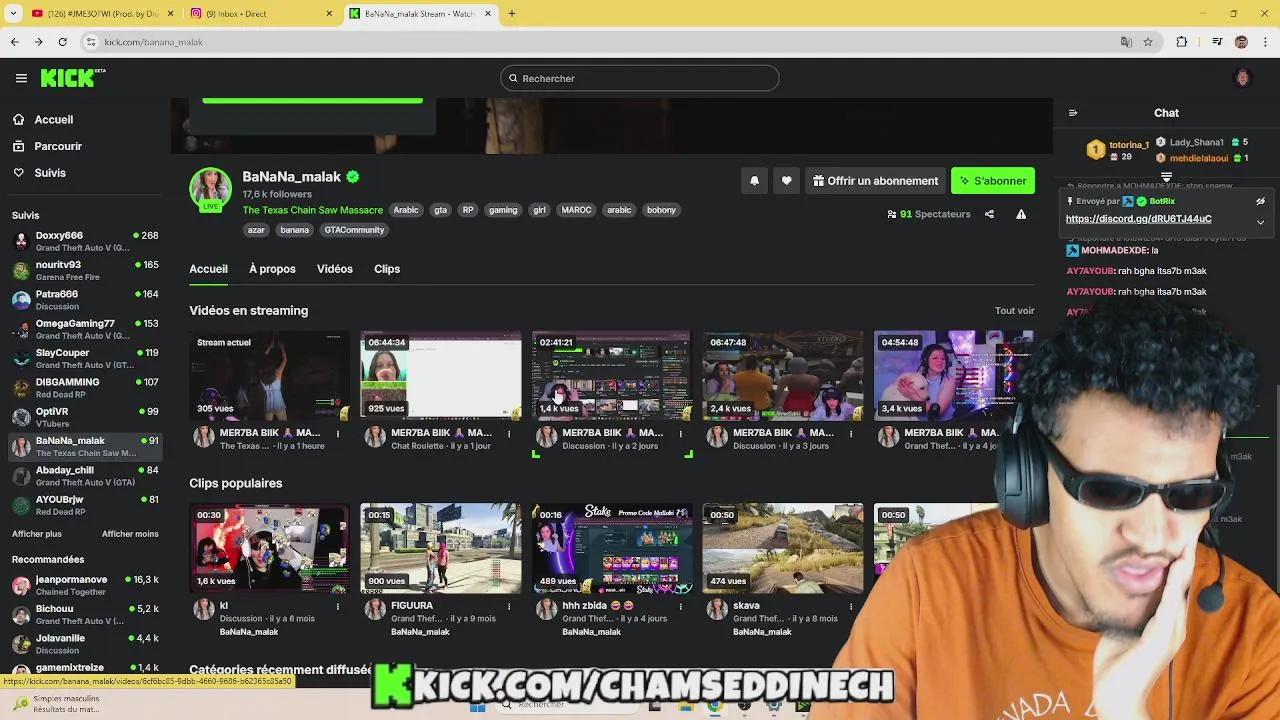Open the Vidéos tab
Screen dimensions: 1280x720
pos(334,269)
